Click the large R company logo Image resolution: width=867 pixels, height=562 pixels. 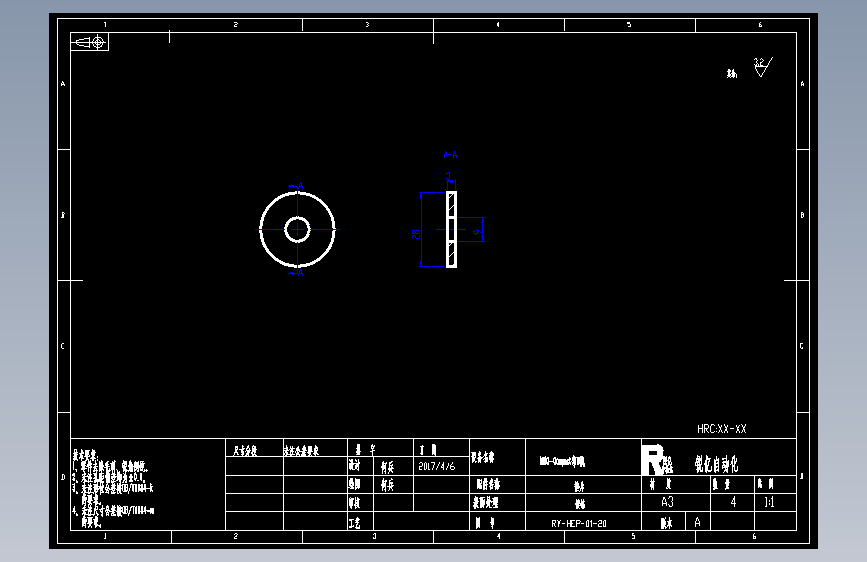652,460
